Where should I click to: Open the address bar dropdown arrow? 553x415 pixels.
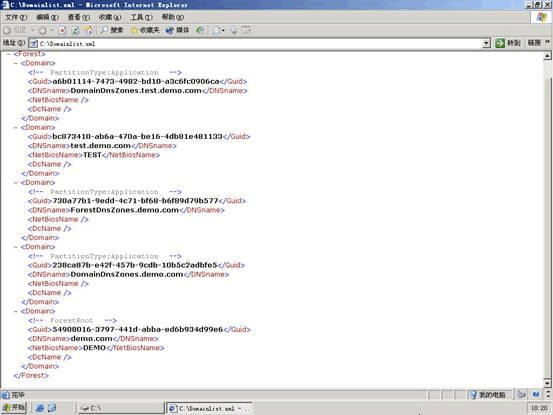pyautogui.click(x=486, y=43)
